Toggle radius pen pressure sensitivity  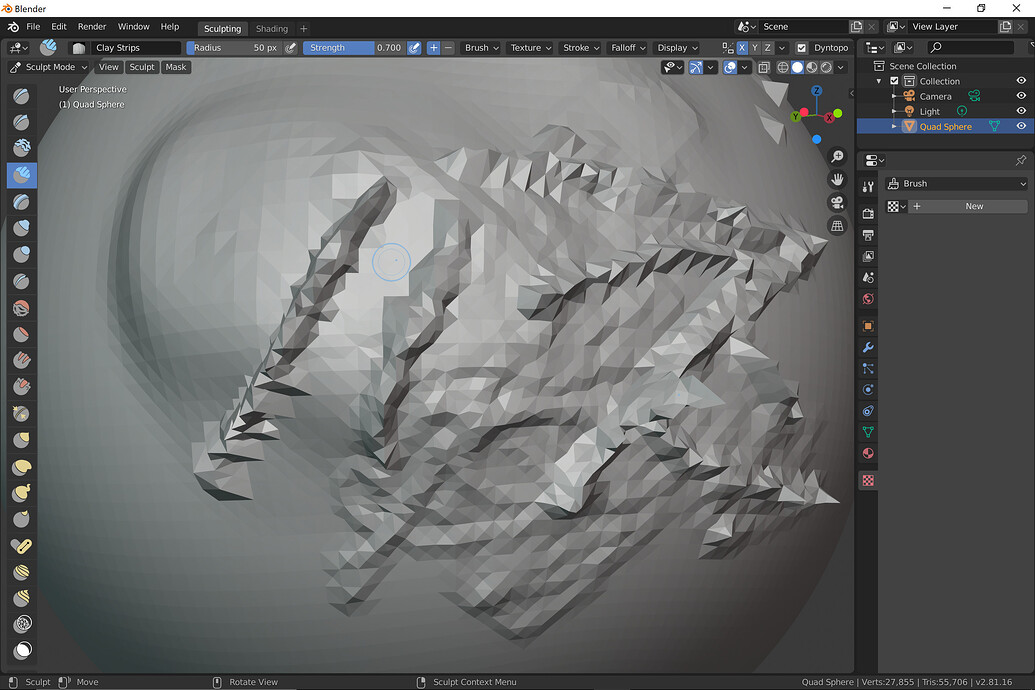(290, 48)
